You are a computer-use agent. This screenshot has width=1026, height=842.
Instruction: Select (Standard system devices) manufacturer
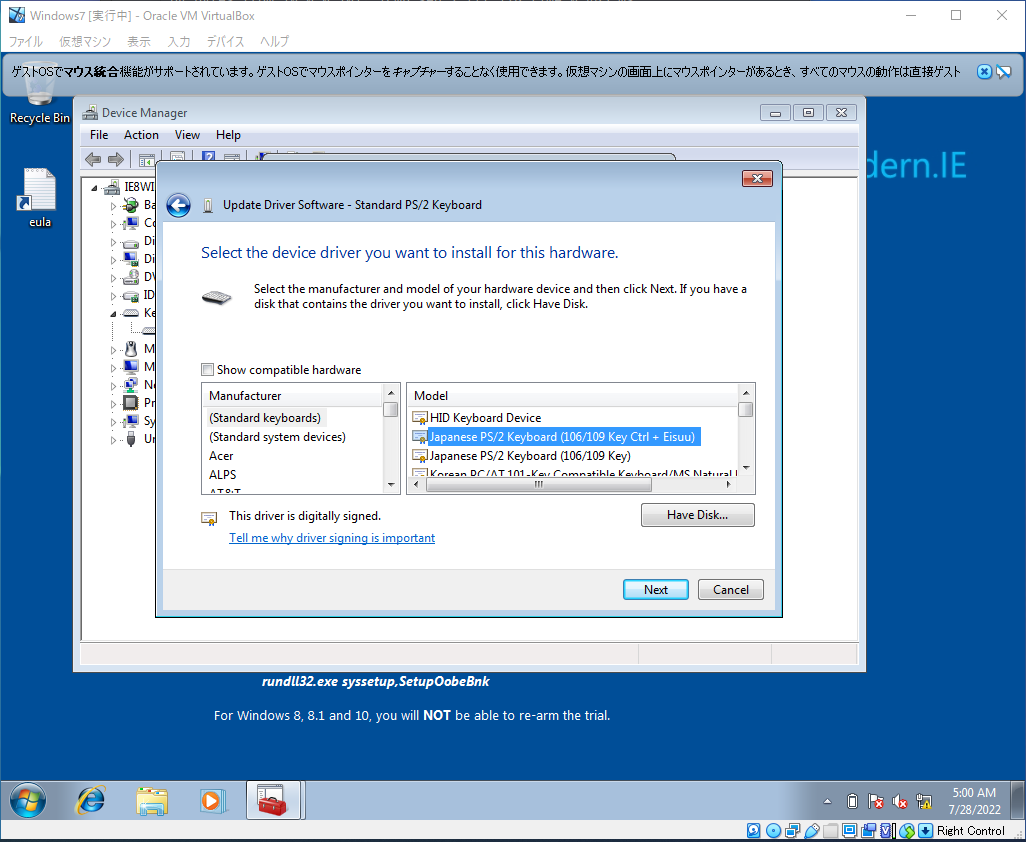coord(277,437)
